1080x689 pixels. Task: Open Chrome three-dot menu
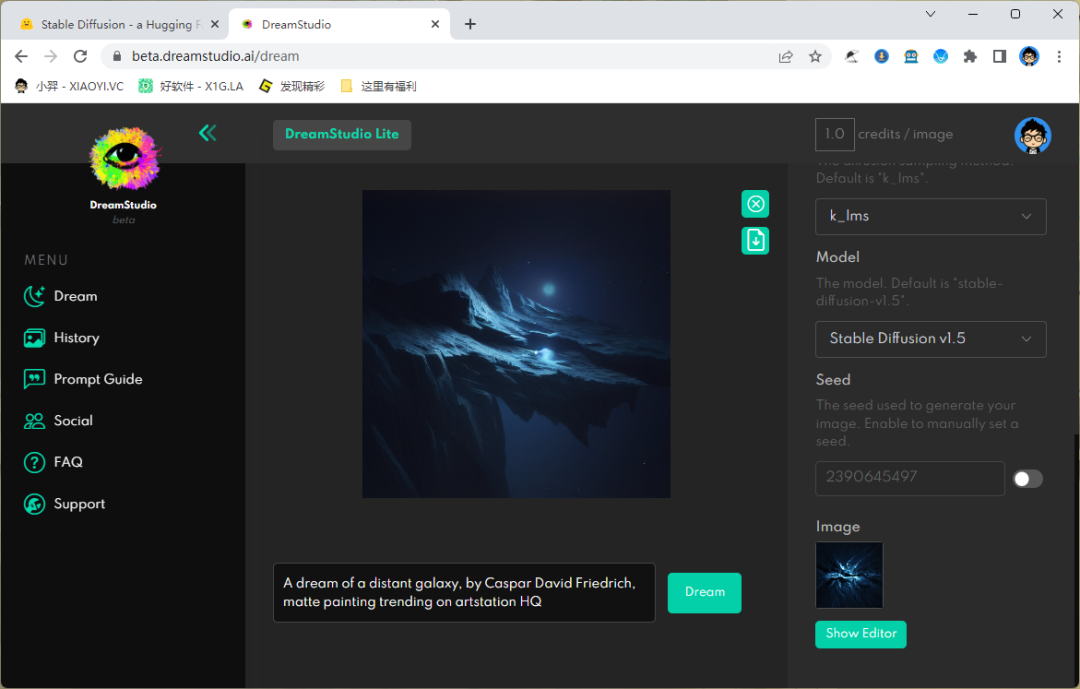coord(1059,56)
